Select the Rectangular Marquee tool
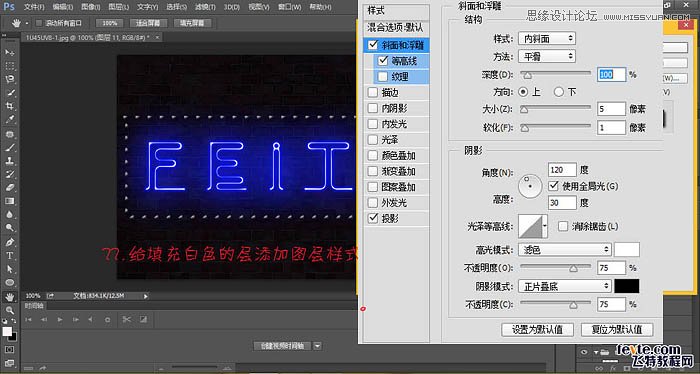 (x=10, y=66)
